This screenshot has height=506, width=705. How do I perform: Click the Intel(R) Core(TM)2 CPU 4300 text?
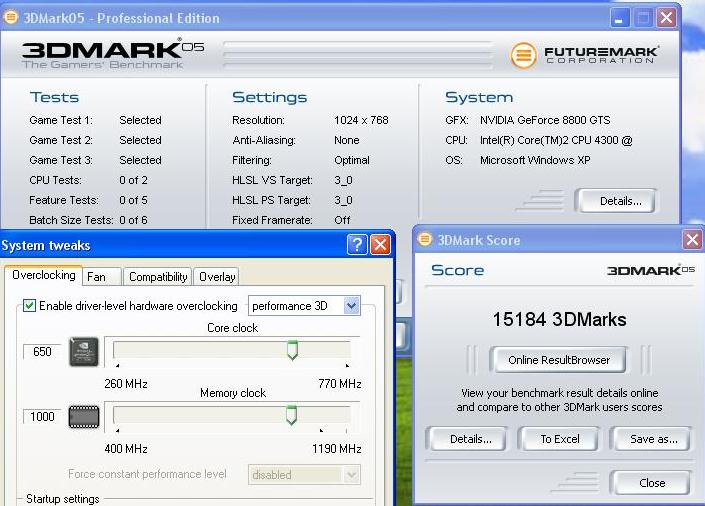[x=556, y=140]
